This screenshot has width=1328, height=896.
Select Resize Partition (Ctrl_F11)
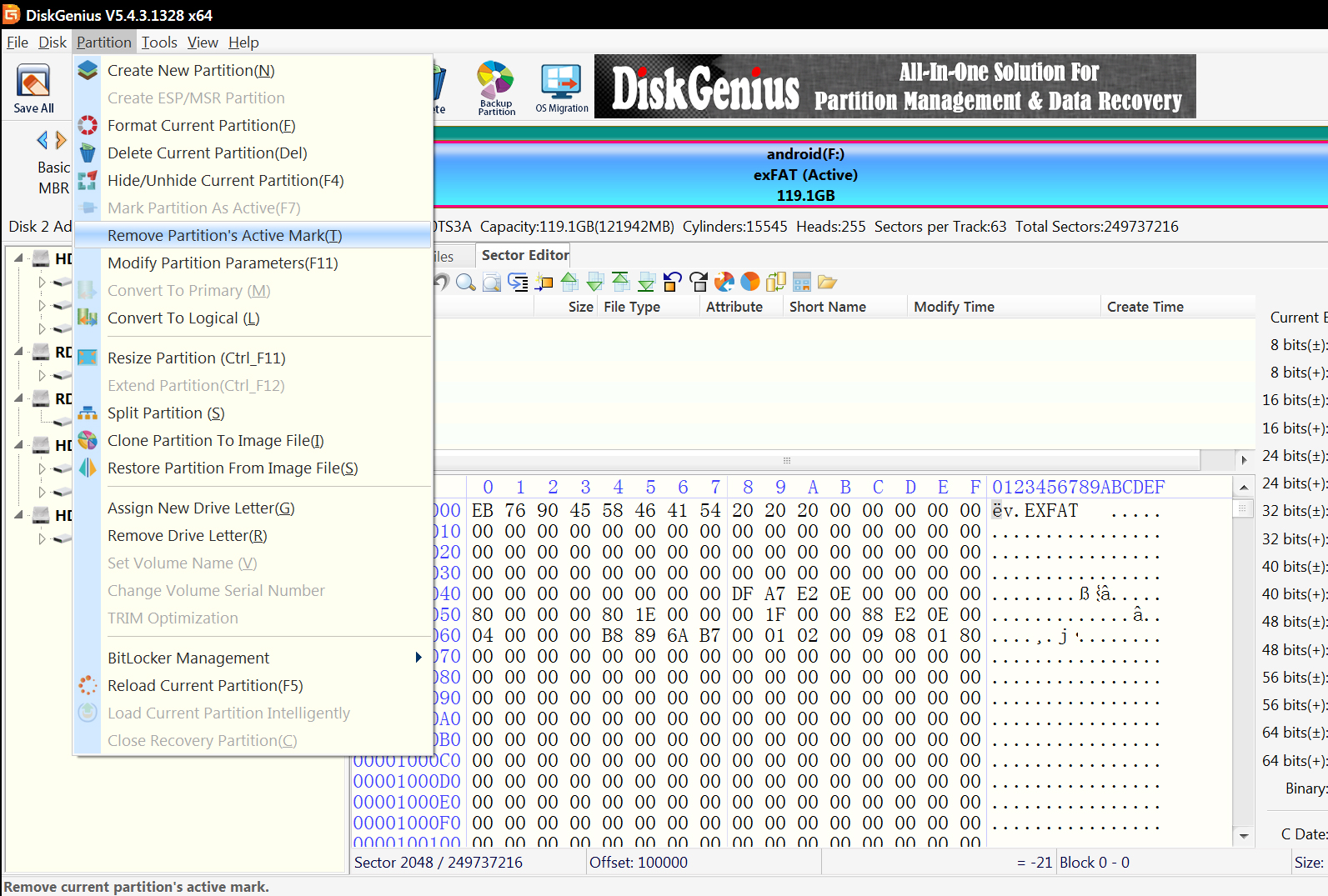click(253, 358)
